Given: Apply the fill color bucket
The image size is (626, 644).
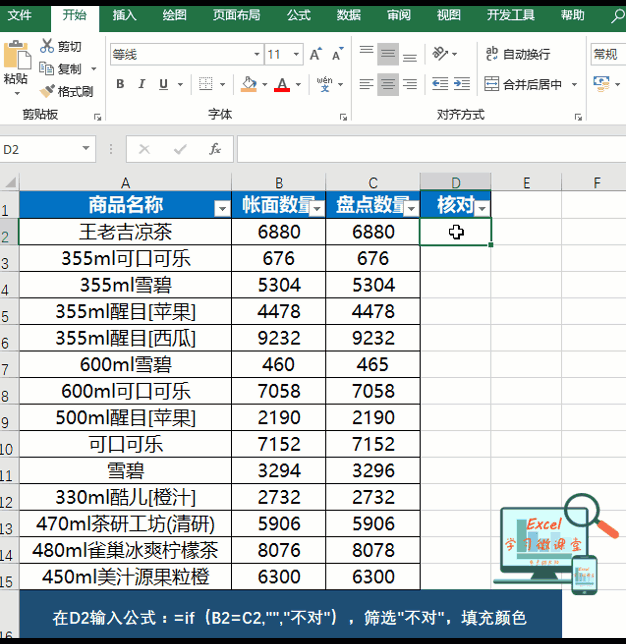Looking at the screenshot, I should coord(249,84).
